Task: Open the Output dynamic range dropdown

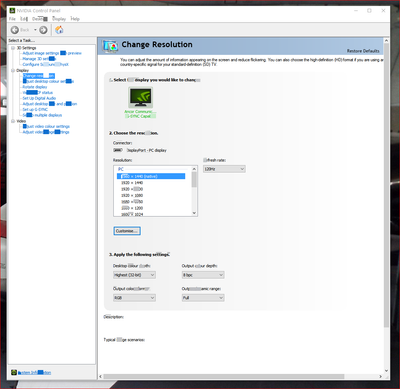Action: (x=203, y=298)
